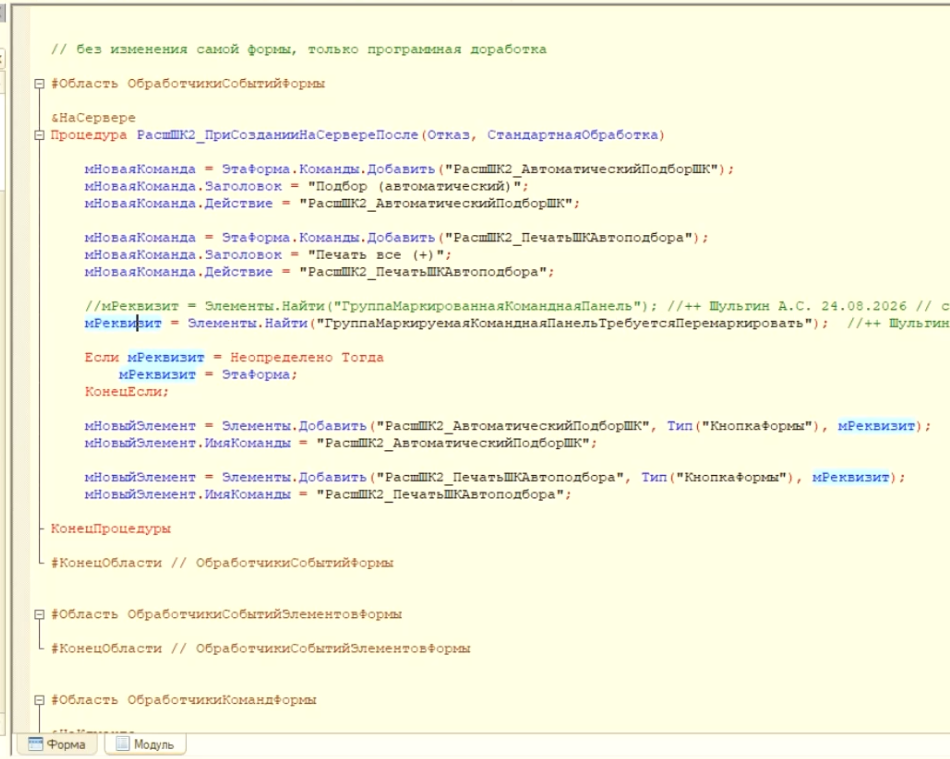Click the first Тип("КнопкаФормы") call
This screenshot has height=759, width=950.
[743, 426]
